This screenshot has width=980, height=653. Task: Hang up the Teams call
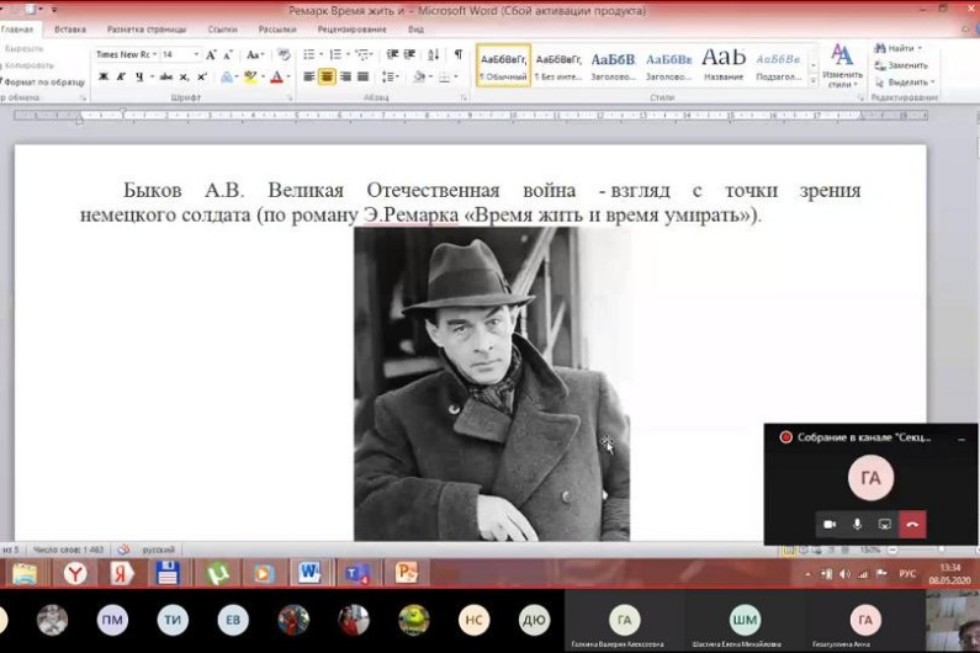pyautogui.click(x=912, y=524)
